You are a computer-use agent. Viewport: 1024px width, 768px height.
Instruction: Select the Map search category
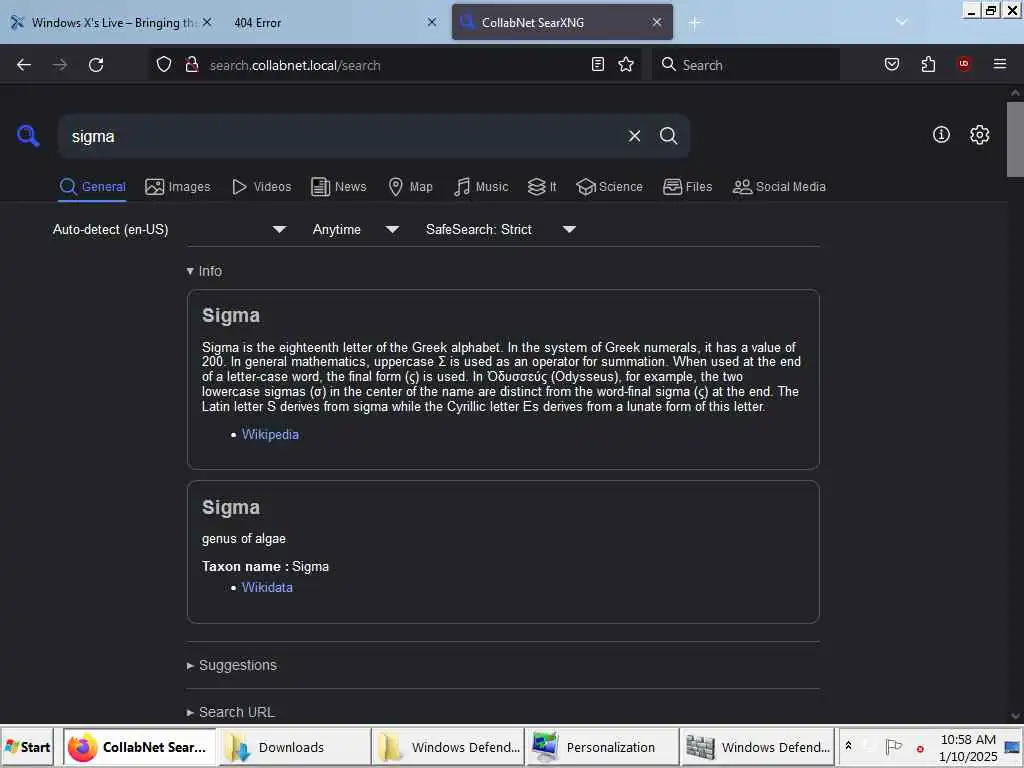pyautogui.click(x=410, y=187)
